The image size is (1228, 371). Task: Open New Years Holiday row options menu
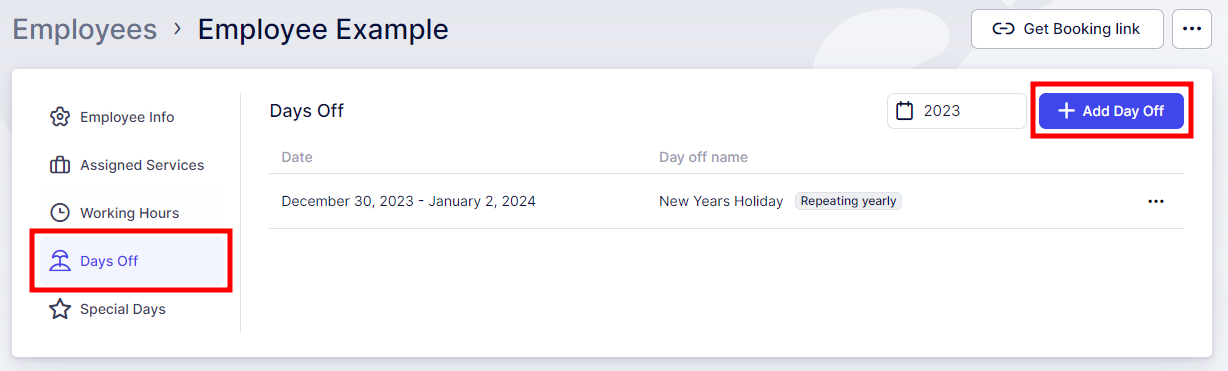click(x=1156, y=201)
